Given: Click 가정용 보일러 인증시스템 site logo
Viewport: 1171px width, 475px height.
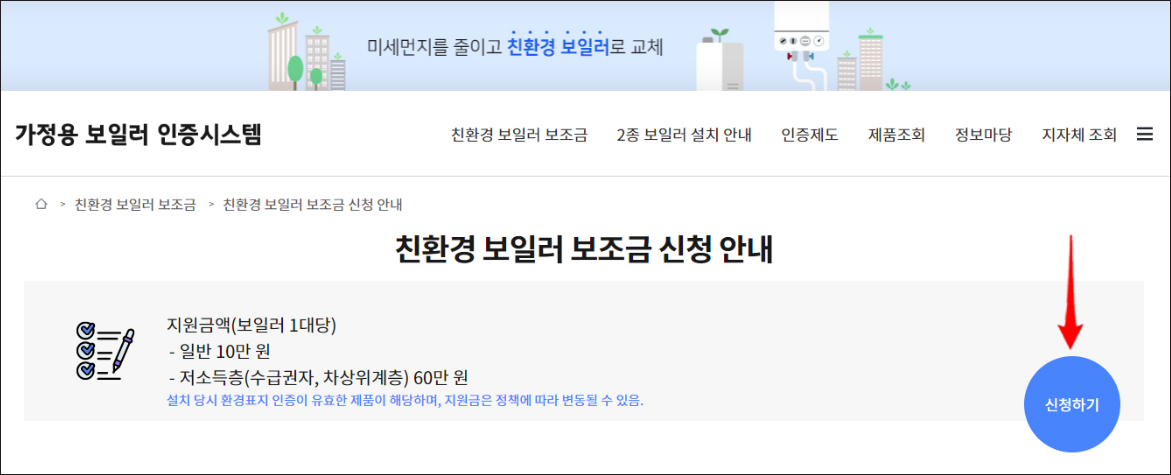Looking at the screenshot, I should [x=138, y=134].
